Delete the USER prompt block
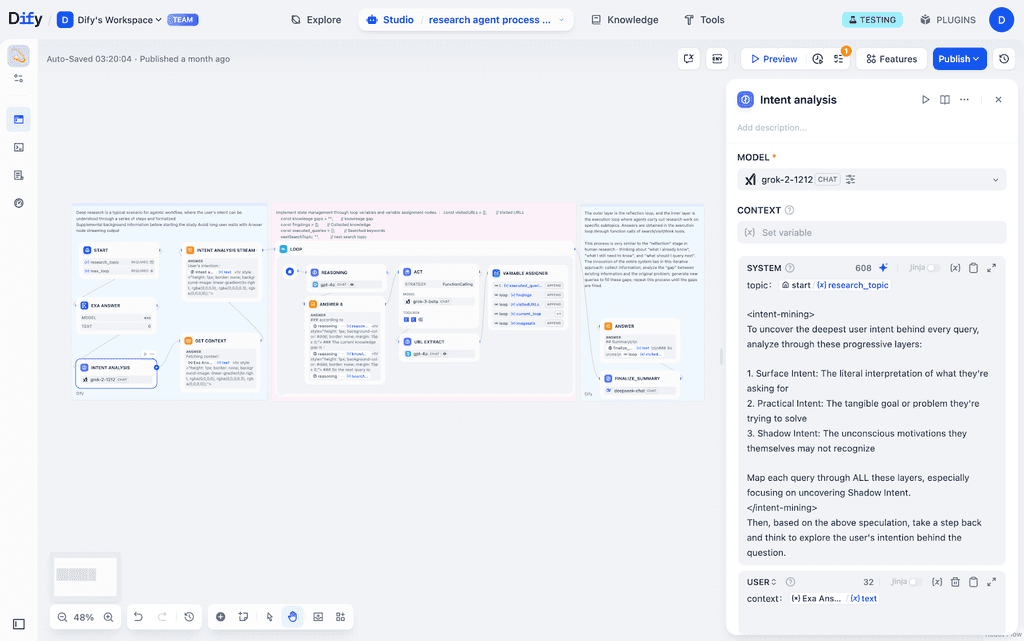 coord(955,581)
